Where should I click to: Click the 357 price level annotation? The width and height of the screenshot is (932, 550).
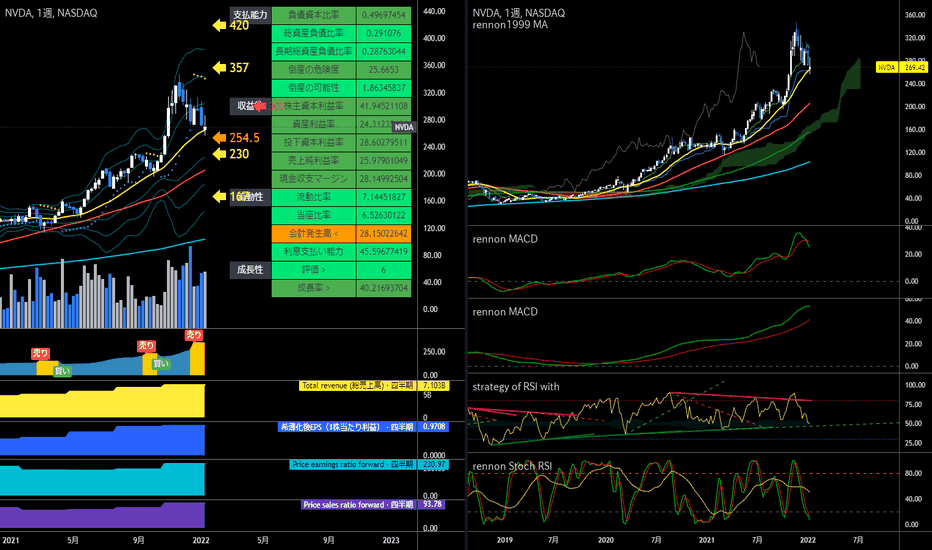point(231,68)
